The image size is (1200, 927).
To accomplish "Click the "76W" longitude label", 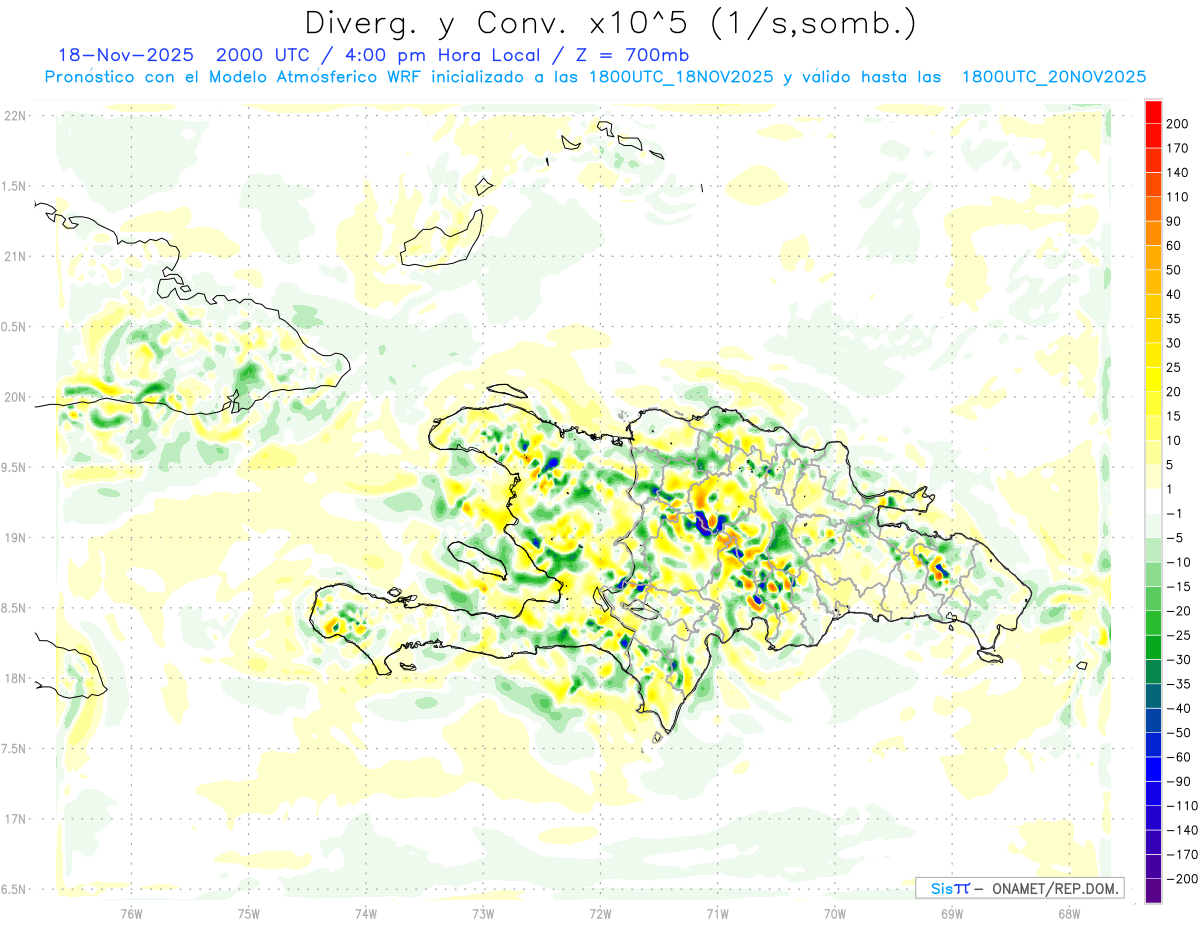I will pos(131,913).
